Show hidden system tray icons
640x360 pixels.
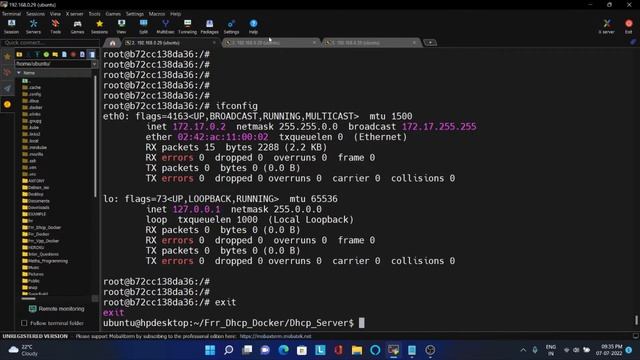[x=523, y=350]
